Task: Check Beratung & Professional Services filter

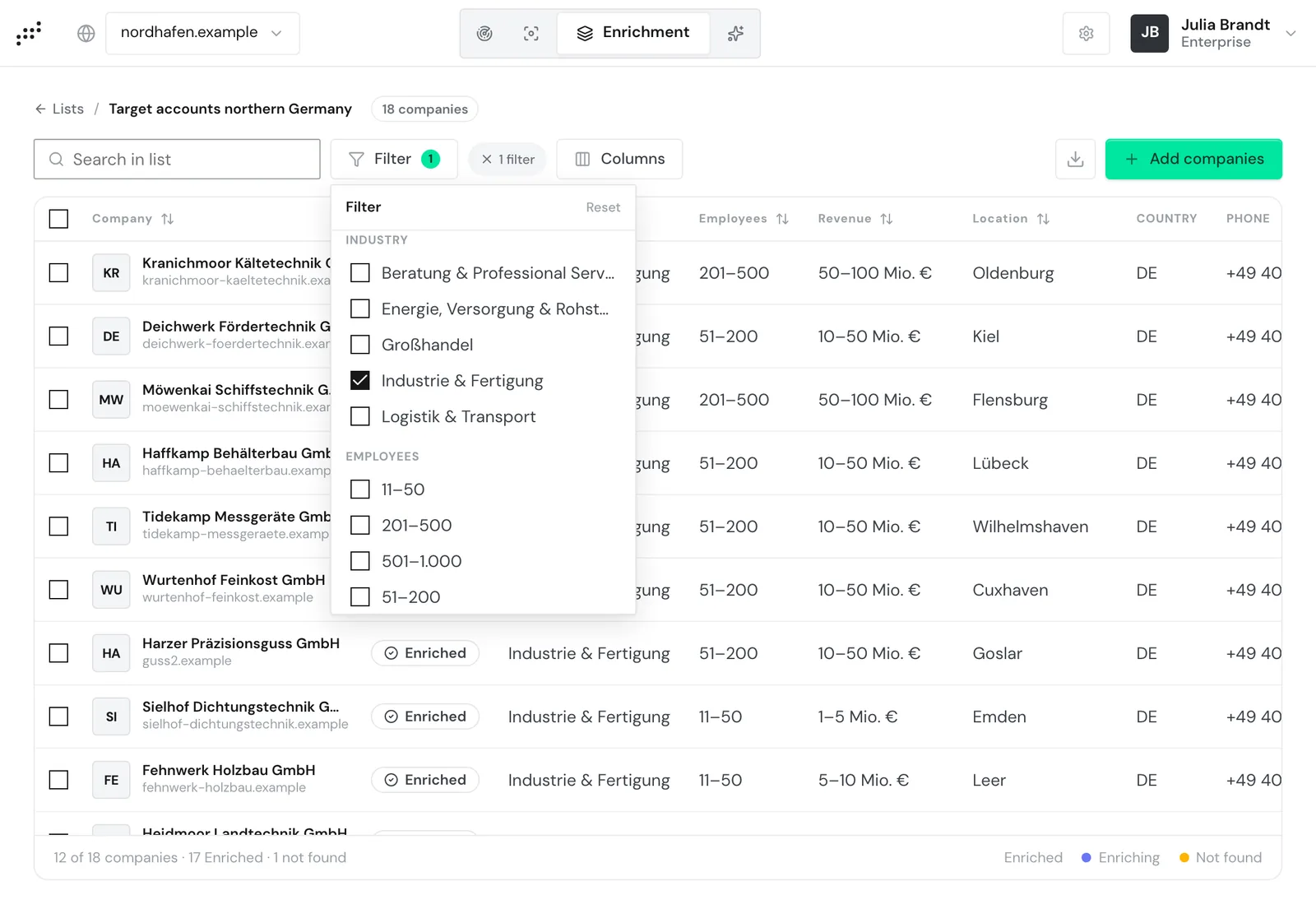Action: point(360,273)
